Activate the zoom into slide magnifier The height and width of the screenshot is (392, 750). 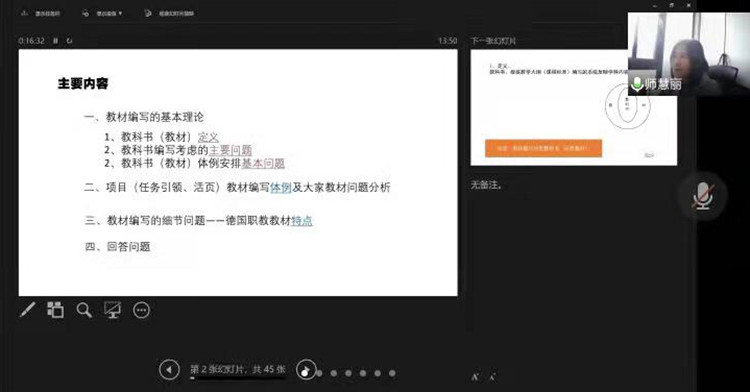click(84, 310)
